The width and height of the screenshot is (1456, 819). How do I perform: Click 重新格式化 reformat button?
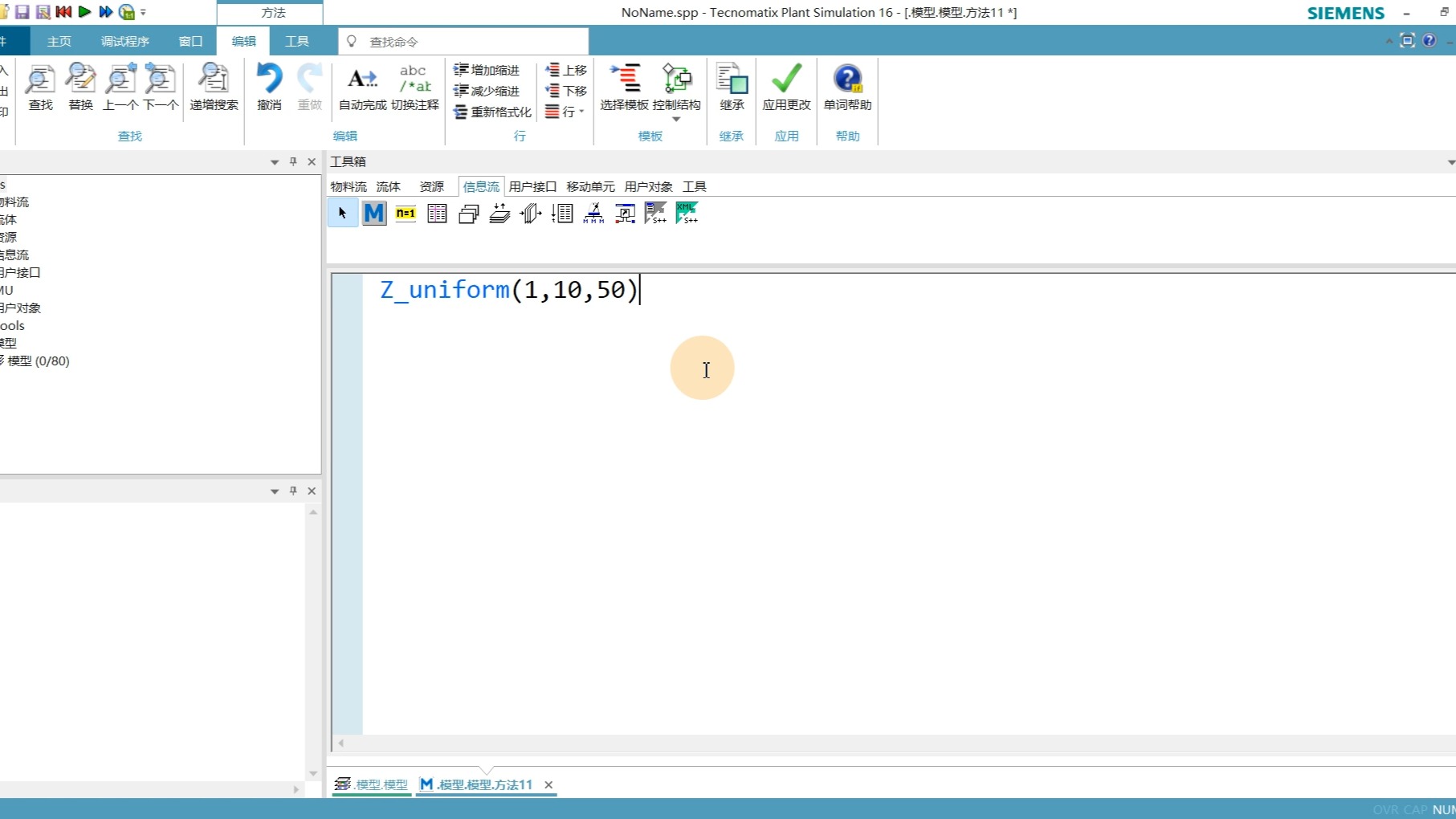point(492,112)
